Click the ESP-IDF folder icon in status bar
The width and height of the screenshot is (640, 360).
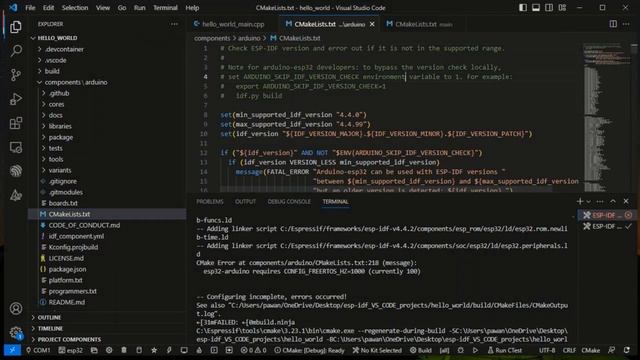(x=94, y=350)
